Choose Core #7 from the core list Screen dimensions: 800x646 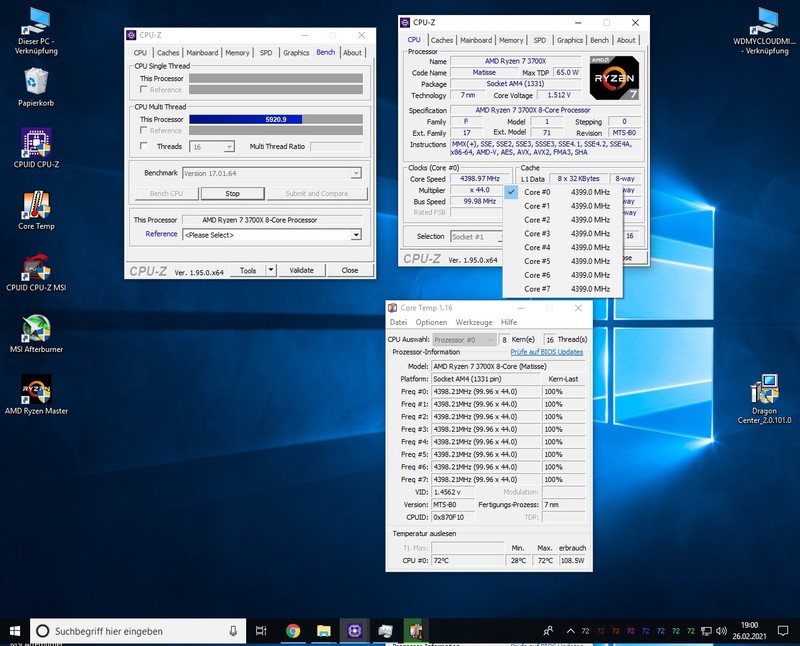coord(563,289)
